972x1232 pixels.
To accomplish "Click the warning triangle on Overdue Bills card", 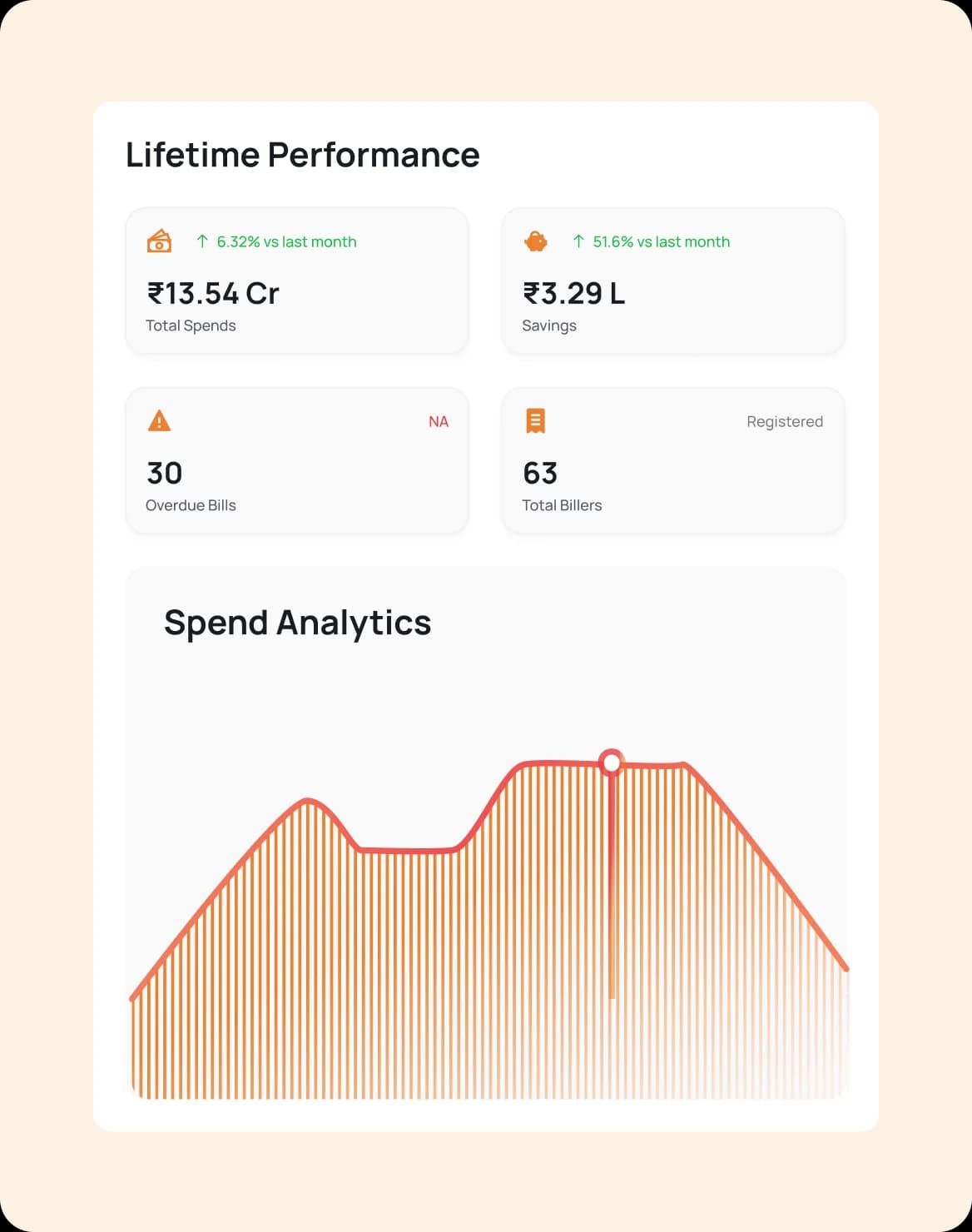I will pos(160,421).
